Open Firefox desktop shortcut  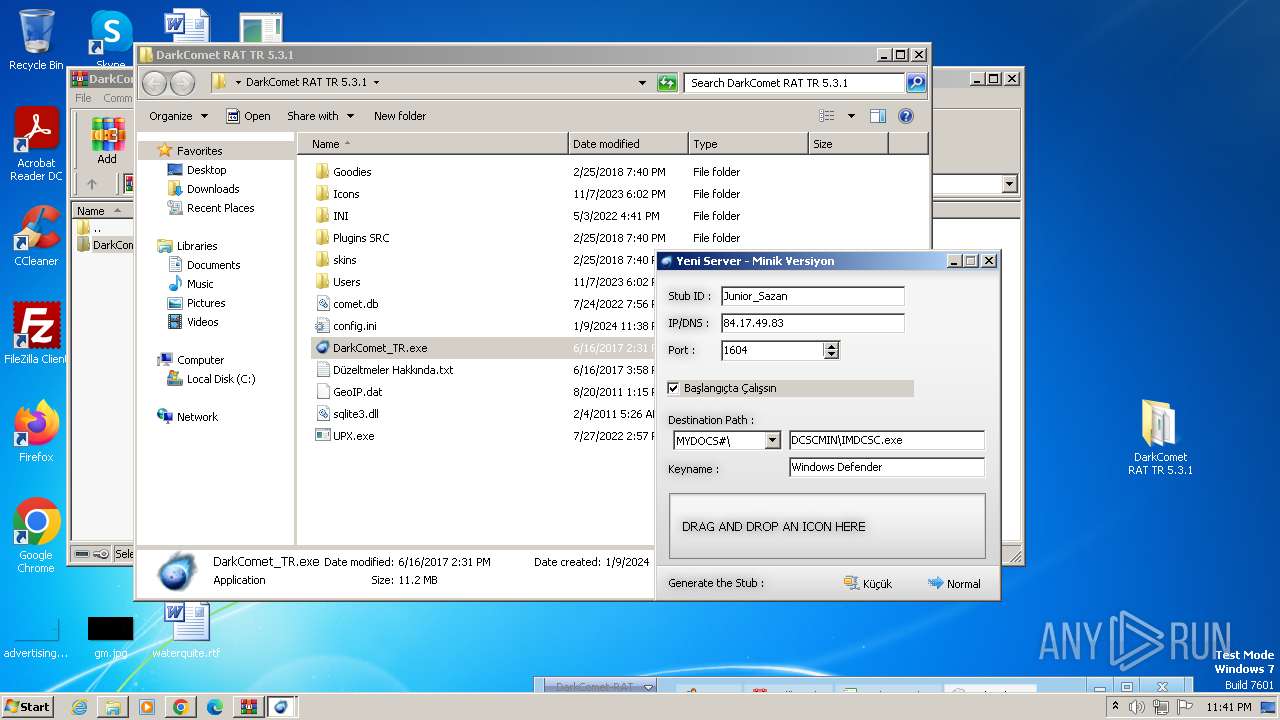pyautogui.click(x=36, y=431)
